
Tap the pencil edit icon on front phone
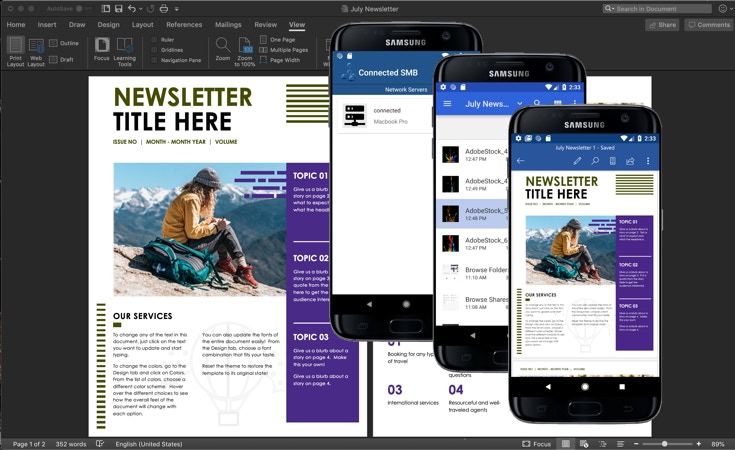[x=577, y=161]
